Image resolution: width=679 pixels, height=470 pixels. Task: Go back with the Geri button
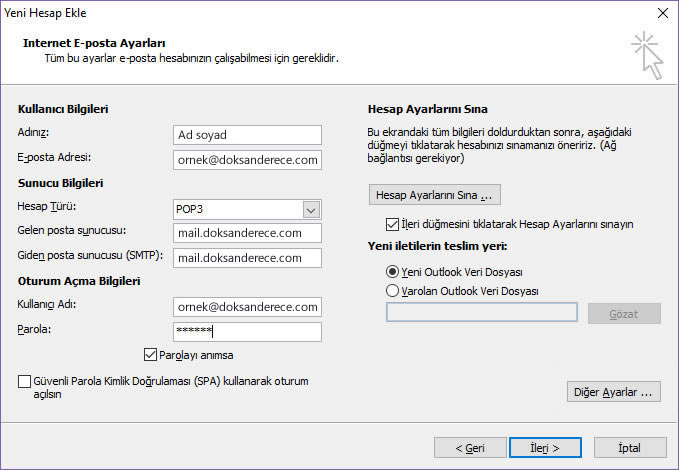[x=470, y=448]
